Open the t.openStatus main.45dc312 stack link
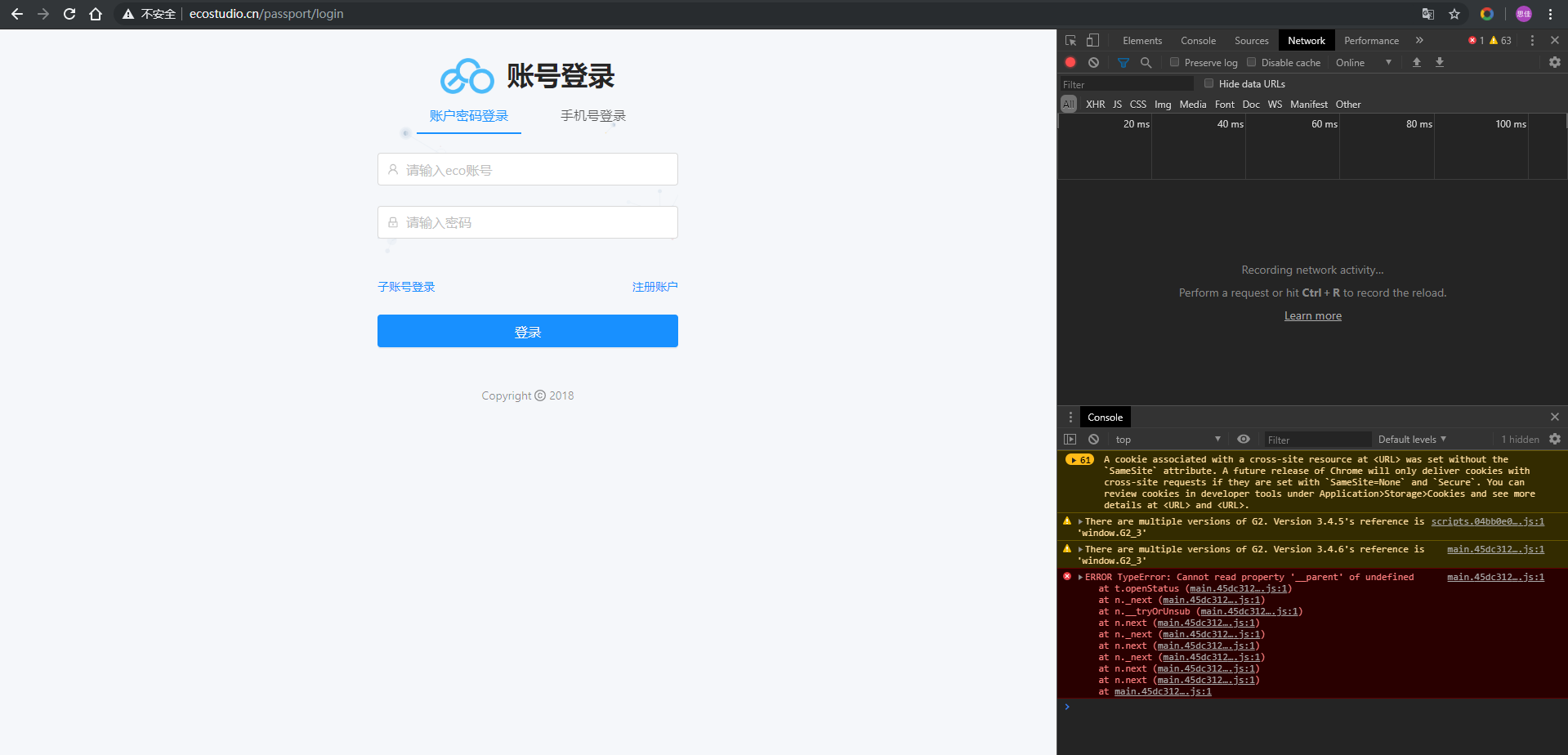1568x755 pixels. pyautogui.click(x=1238, y=588)
